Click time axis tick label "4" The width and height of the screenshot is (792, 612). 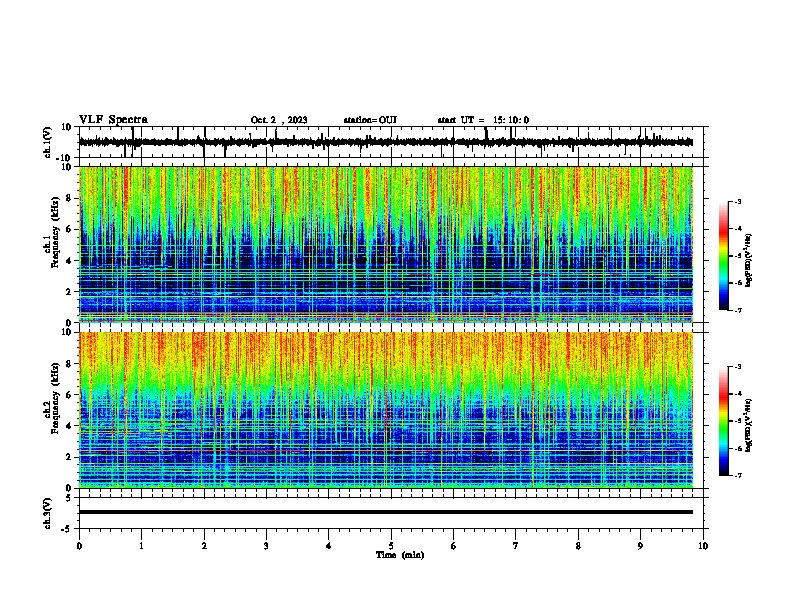pos(329,546)
